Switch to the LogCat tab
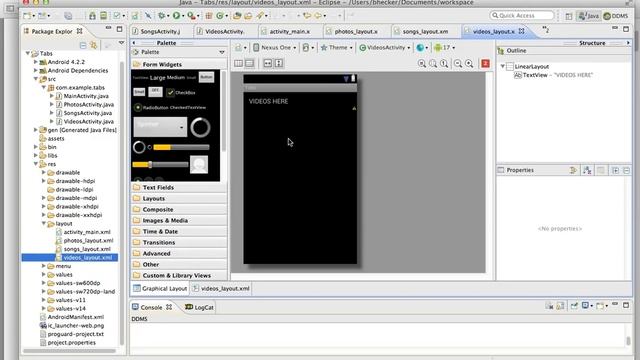Viewport: 640px width, 360px height. pos(199,307)
